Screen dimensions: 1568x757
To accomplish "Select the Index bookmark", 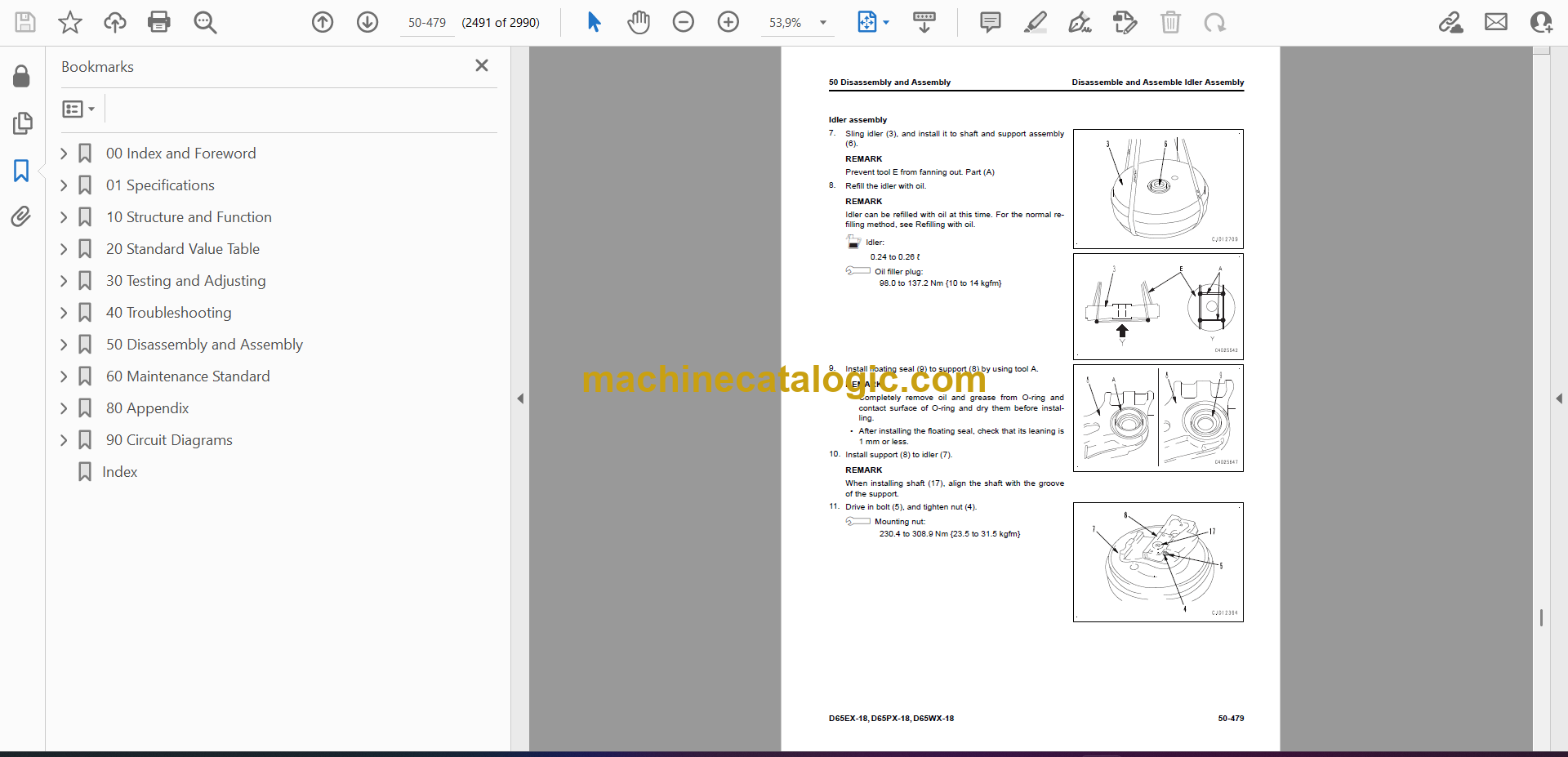I will click(119, 472).
